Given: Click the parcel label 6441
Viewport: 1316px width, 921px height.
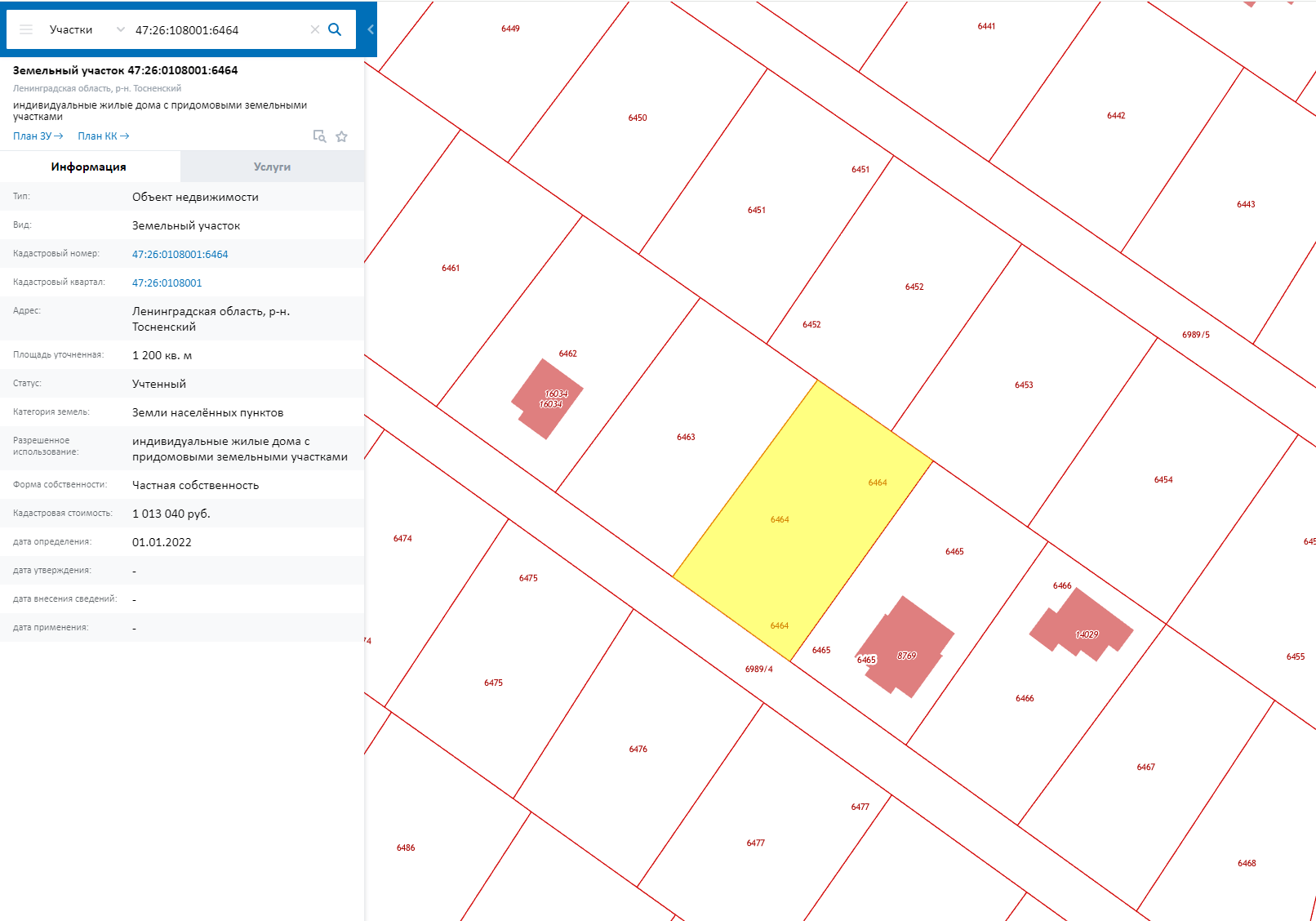Looking at the screenshot, I should (986, 26).
